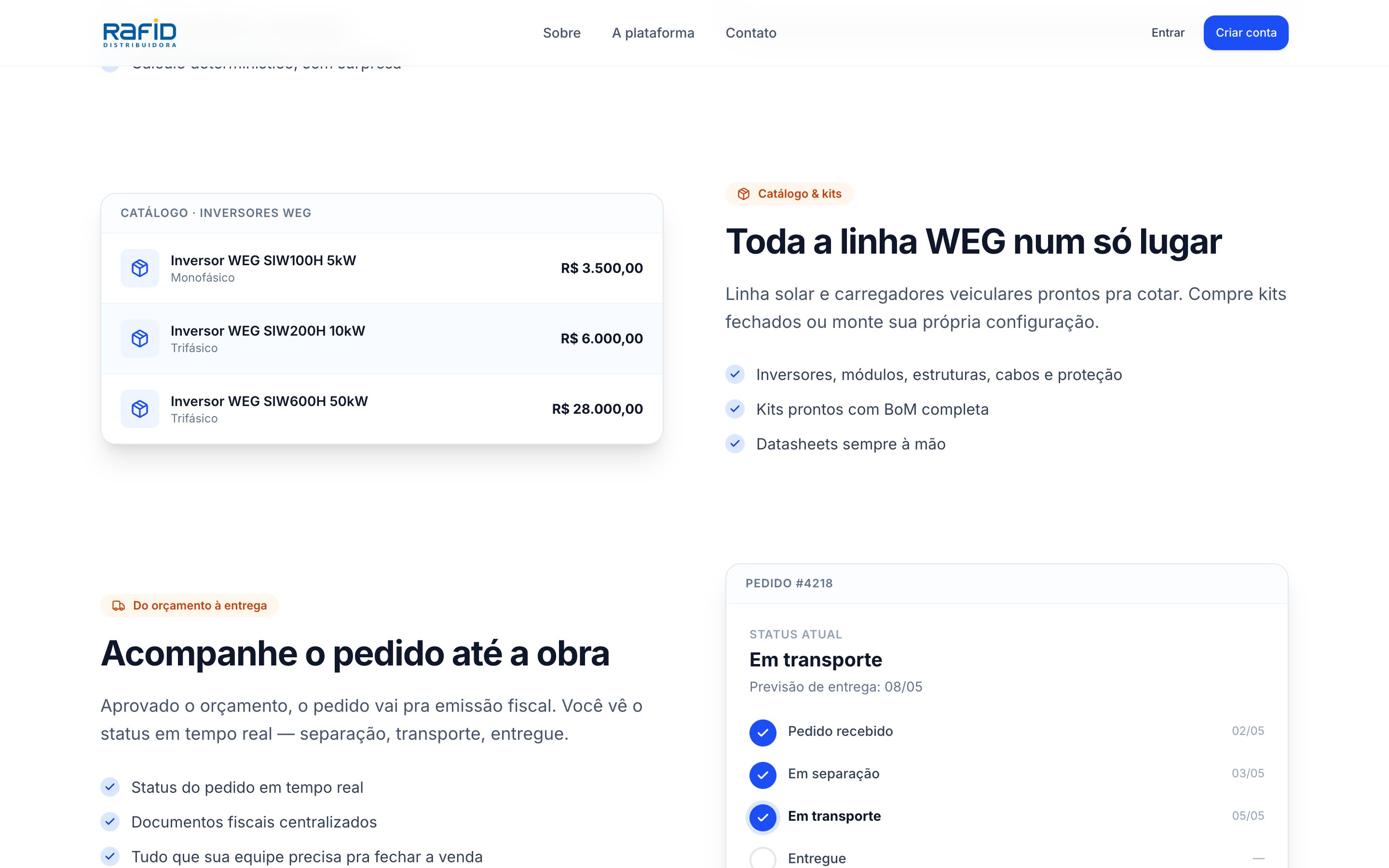Click check icon beside Datasheets sempre à mão
The width and height of the screenshot is (1389, 868).
click(735, 444)
